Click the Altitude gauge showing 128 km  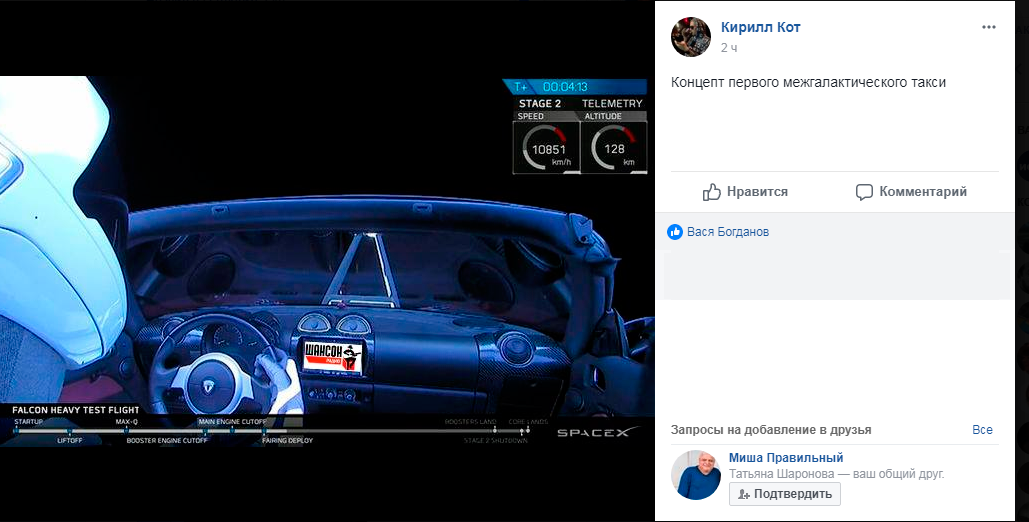click(x=613, y=148)
